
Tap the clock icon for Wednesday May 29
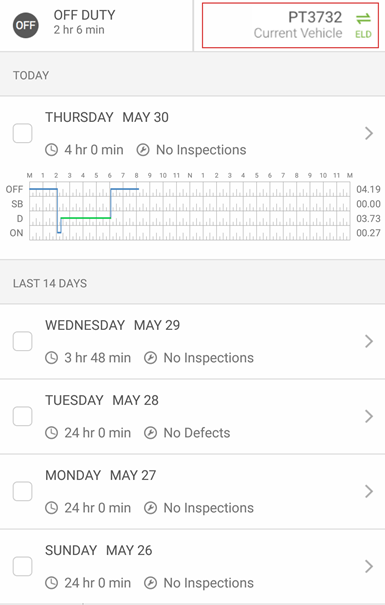click(x=51, y=358)
